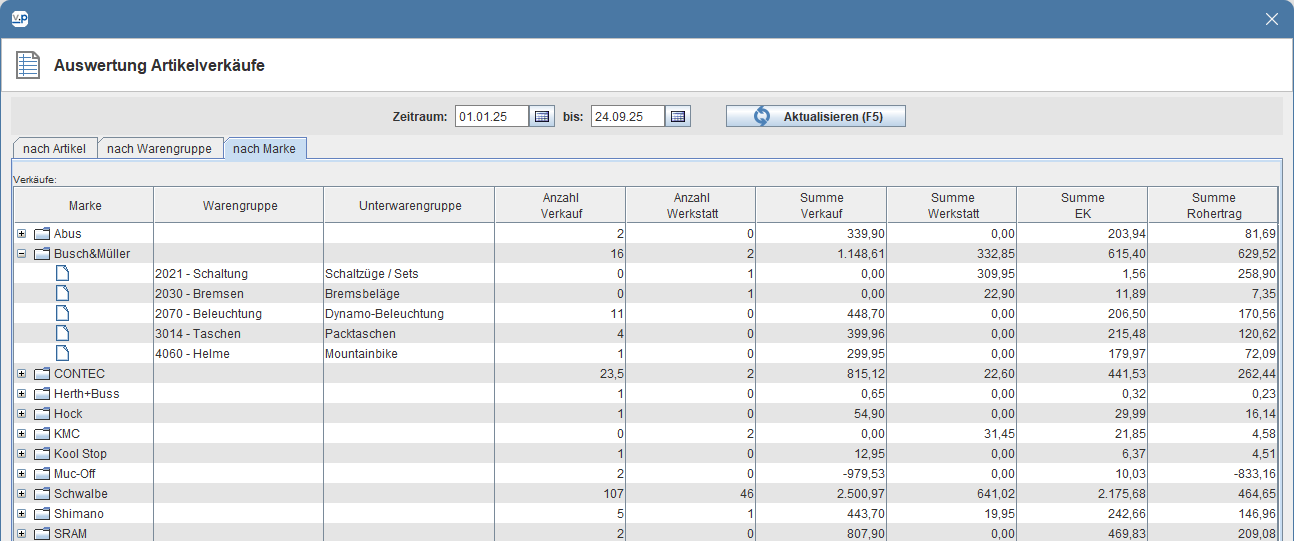Expand the Hock brand row
This screenshot has height=541, width=1294.
click(x=22, y=414)
